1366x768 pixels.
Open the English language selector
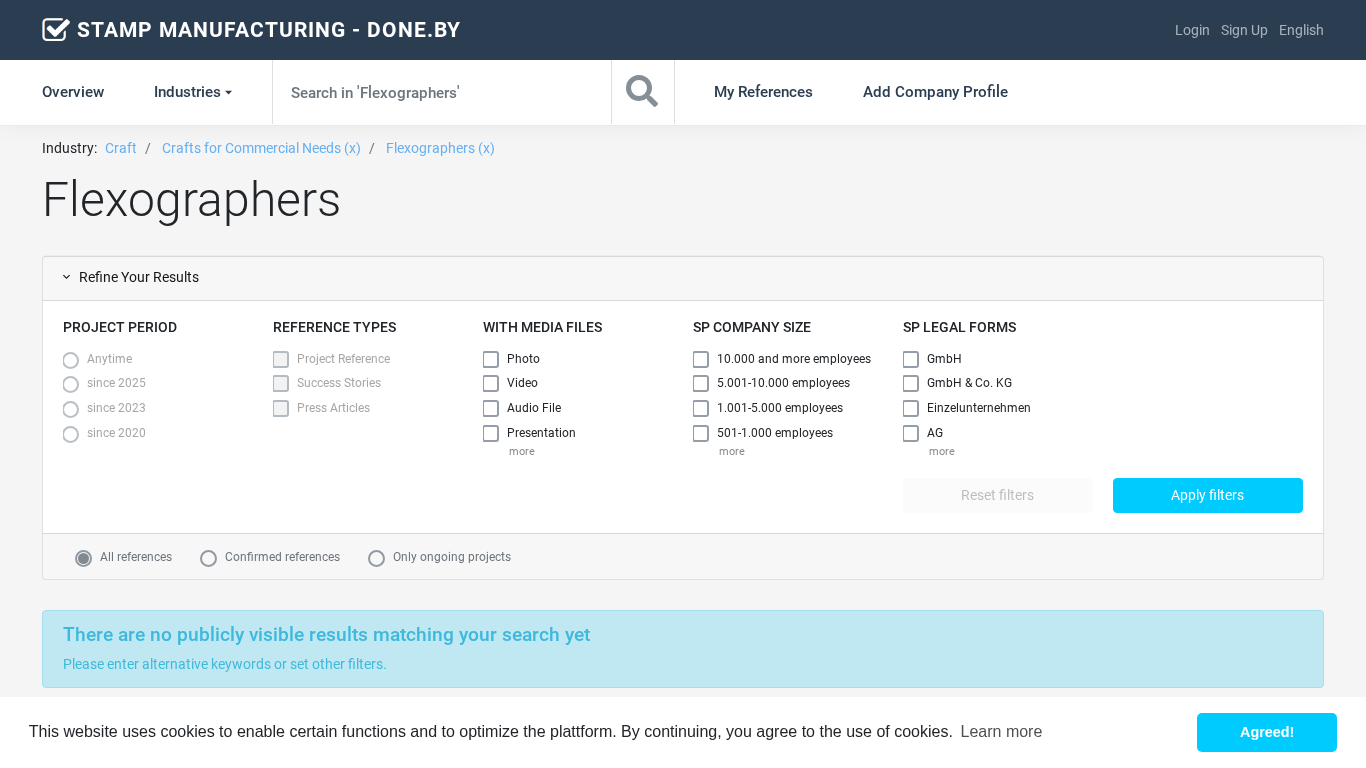pos(1301,30)
